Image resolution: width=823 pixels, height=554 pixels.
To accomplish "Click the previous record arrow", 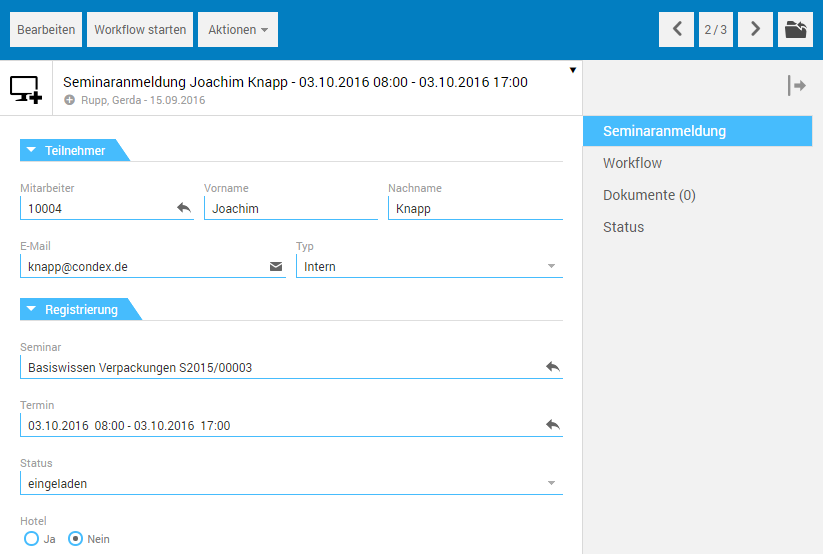I will 677,30.
